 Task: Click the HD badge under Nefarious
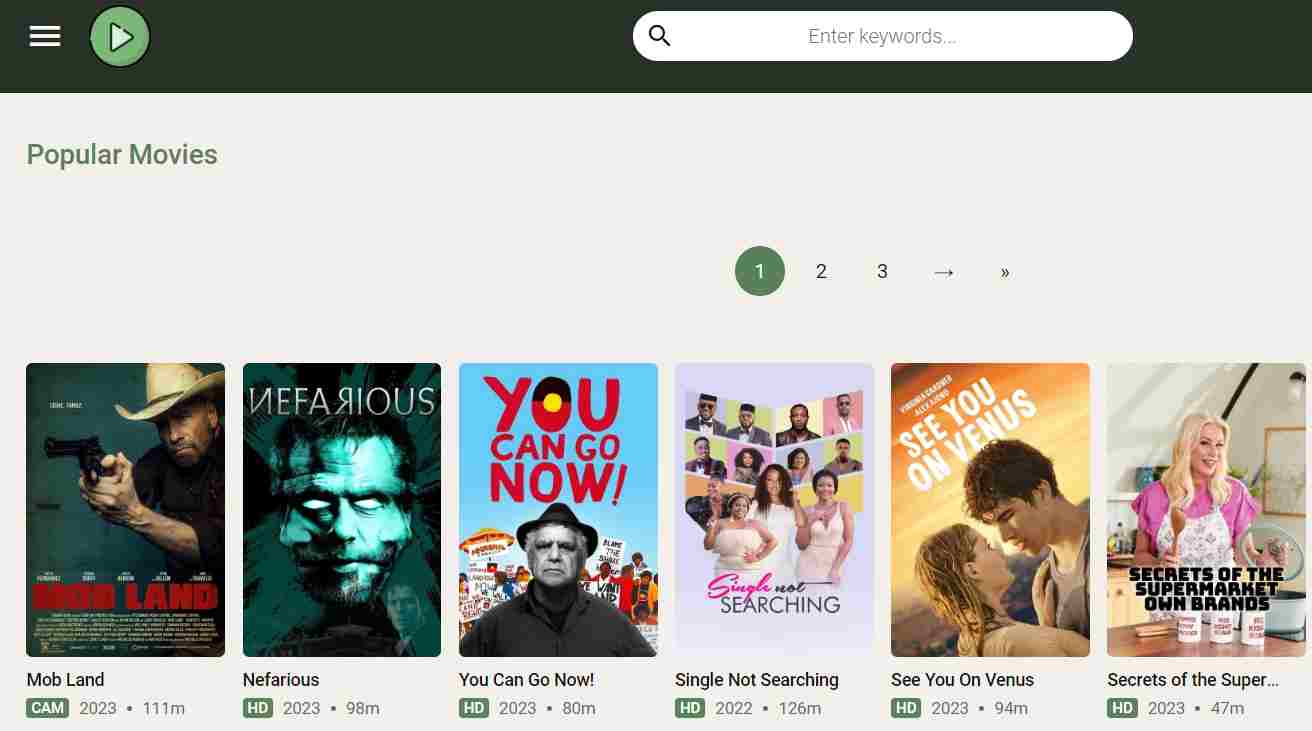(258, 708)
